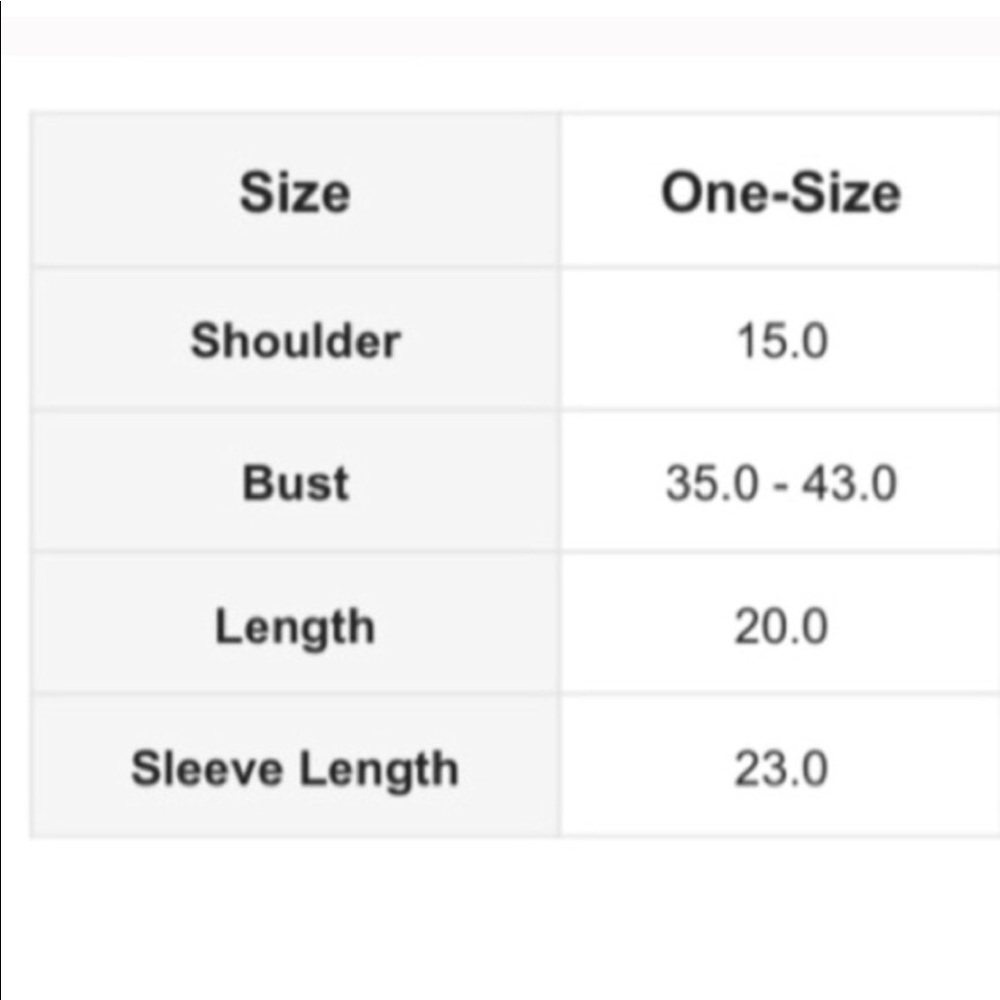Click the "Sleeve Length" row label
Screen dimensions: 1000x1000
coord(295,769)
